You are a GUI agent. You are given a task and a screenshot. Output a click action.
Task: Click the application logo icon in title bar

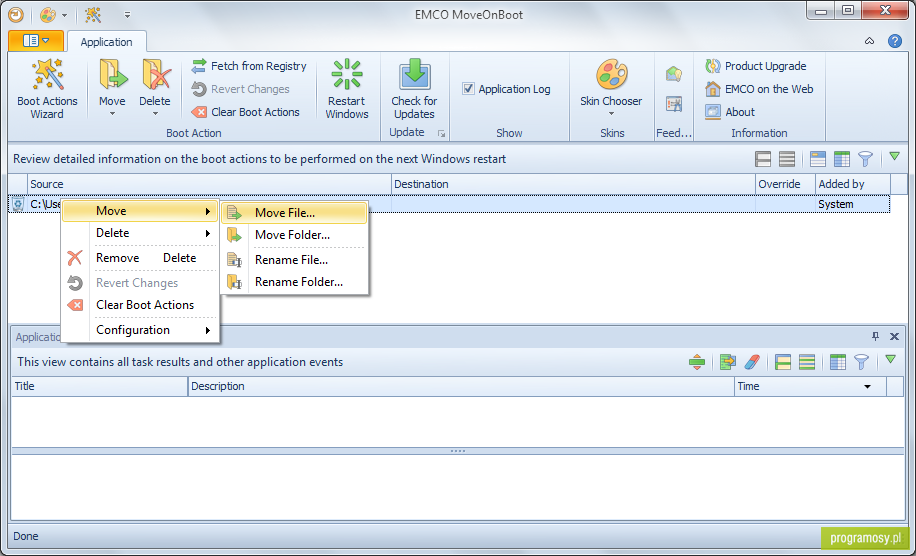[x=16, y=15]
